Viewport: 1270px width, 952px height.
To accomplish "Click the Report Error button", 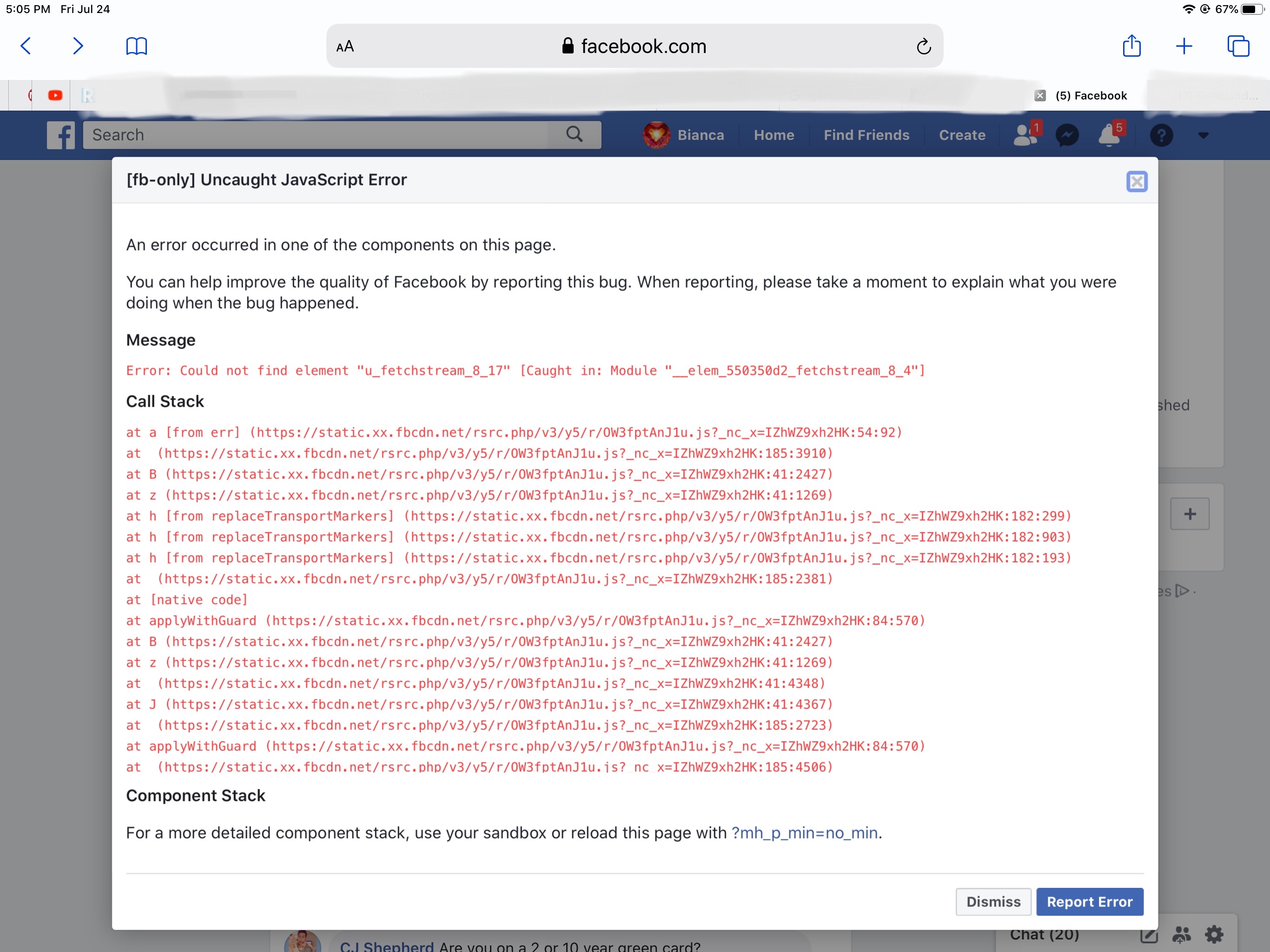I will pyautogui.click(x=1089, y=901).
